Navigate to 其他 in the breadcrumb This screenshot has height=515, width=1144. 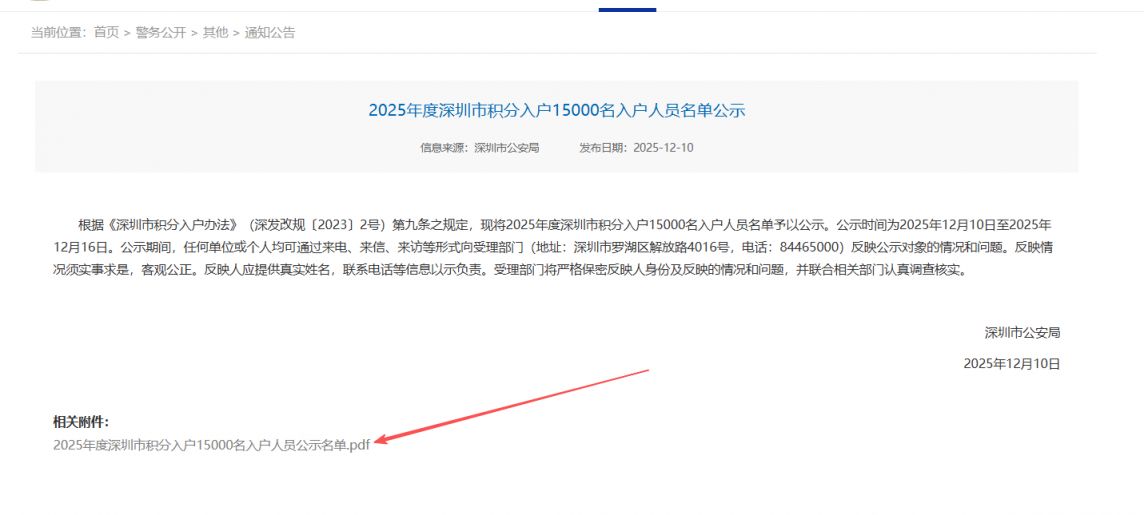215,33
